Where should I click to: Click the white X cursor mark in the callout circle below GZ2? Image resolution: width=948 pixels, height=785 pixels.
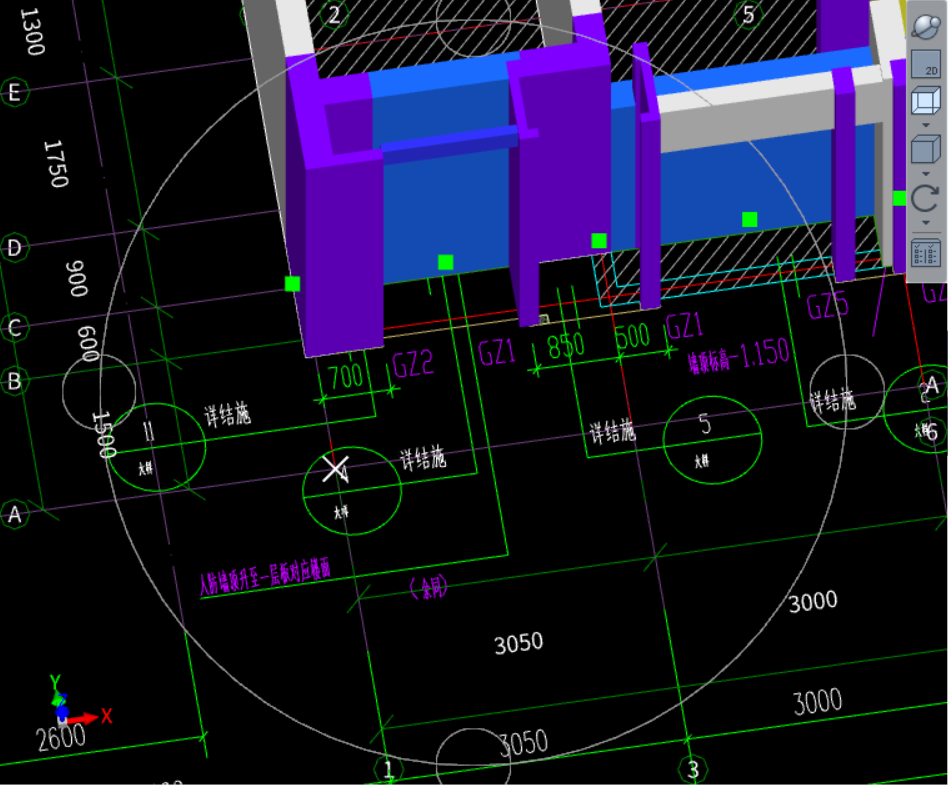(x=336, y=469)
